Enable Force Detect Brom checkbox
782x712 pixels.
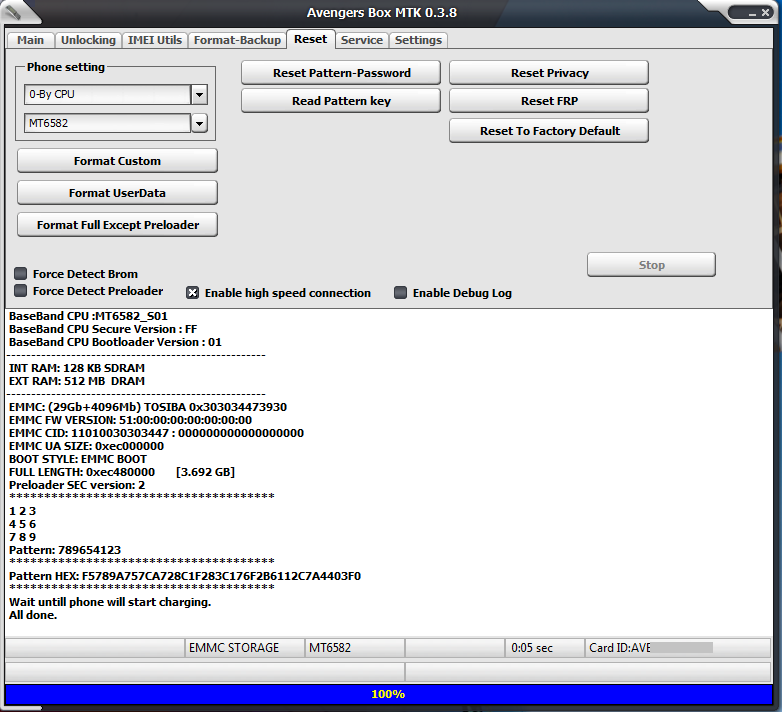pos(21,274)
